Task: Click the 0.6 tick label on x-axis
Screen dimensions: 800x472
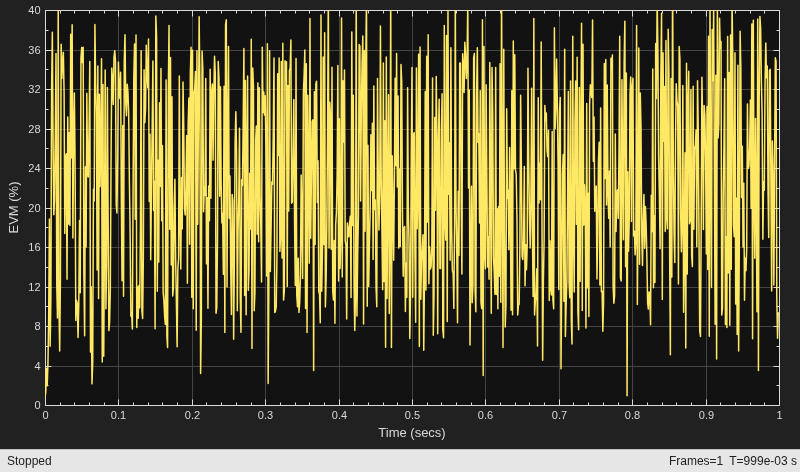Action: (x=486, y=415)
